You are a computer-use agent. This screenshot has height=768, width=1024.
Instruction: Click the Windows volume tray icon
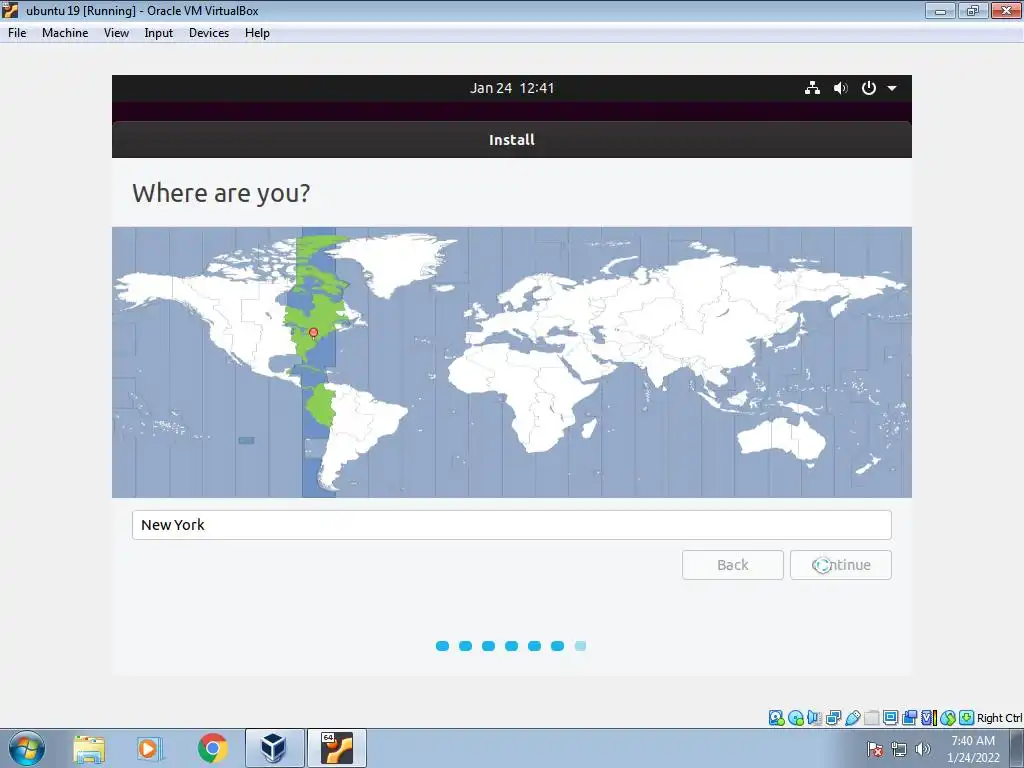[x=923, y=749]
